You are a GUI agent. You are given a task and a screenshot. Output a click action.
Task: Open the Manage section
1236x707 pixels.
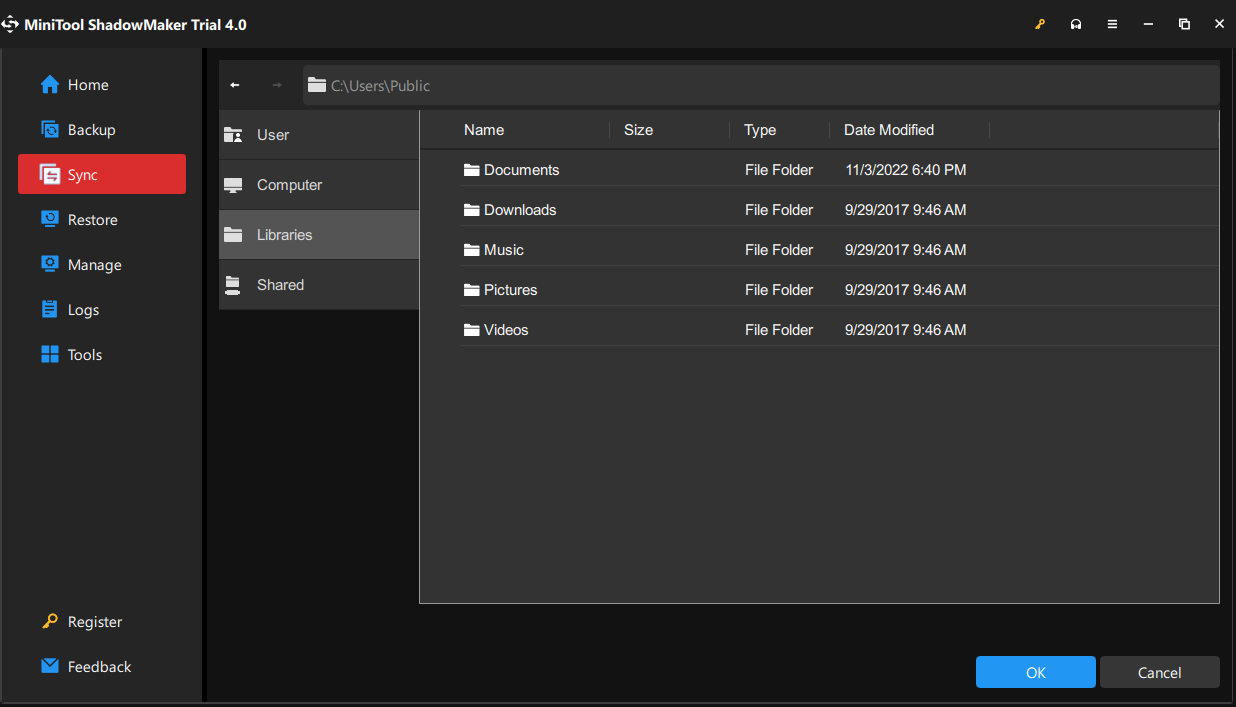[102, 265]
